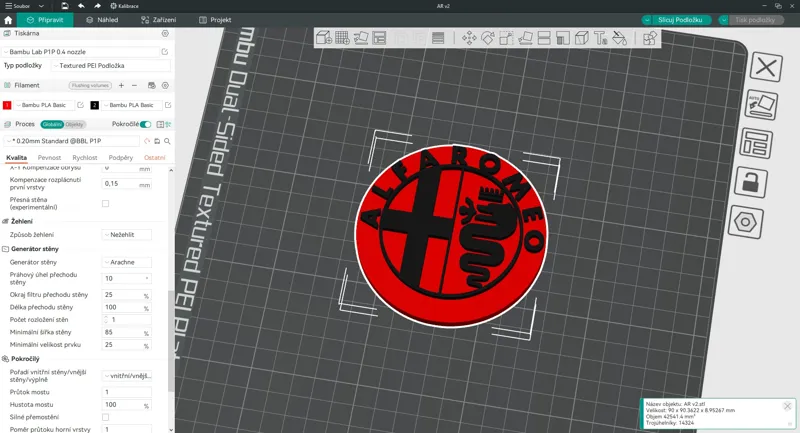The image size is (800, 433).
Task: Open Slicuj Podložku dropdown arrow
Action: [647, 20]
